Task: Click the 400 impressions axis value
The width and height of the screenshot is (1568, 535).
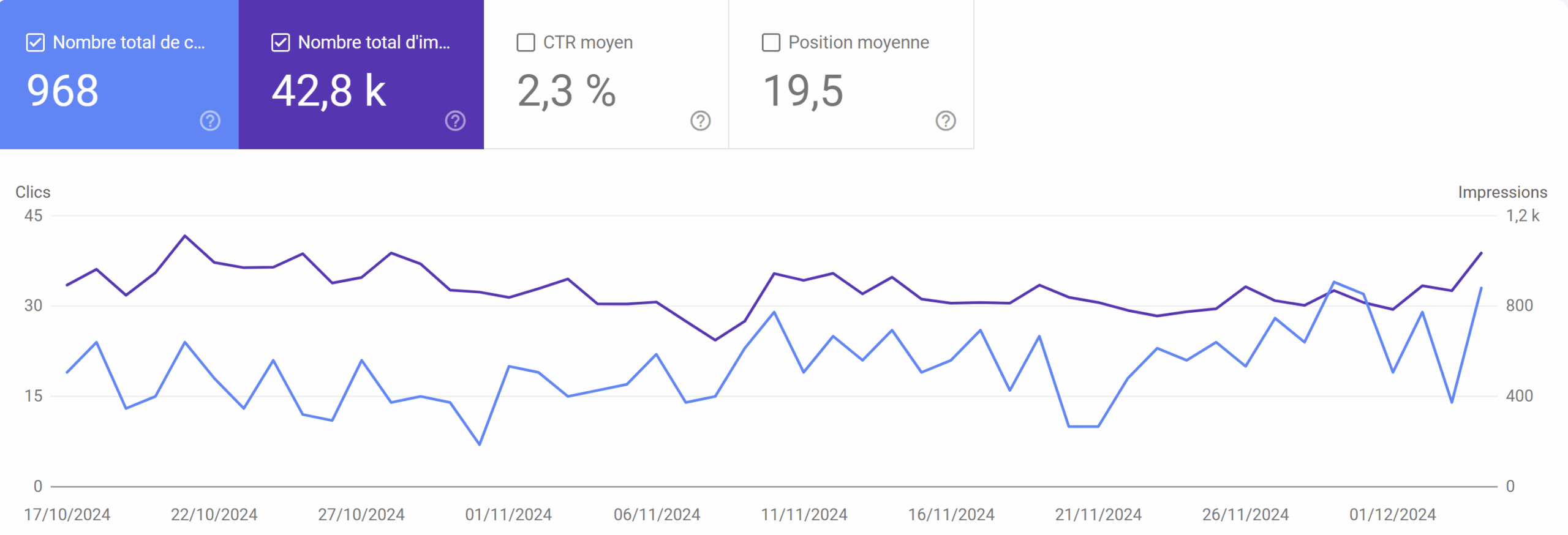Action: [1520, 396]
